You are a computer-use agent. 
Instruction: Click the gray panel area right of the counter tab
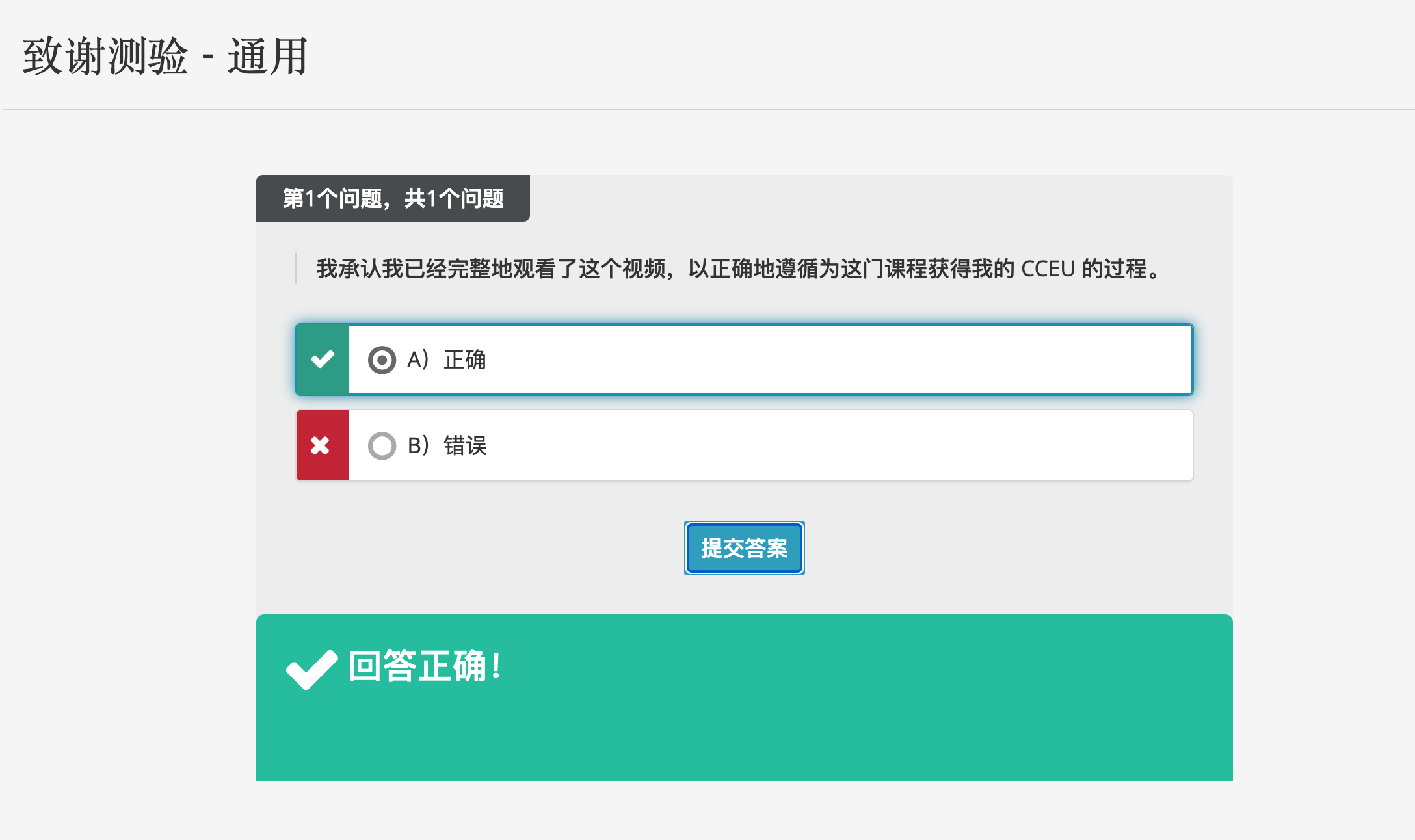pyautogui.click(x=878, y=198)
